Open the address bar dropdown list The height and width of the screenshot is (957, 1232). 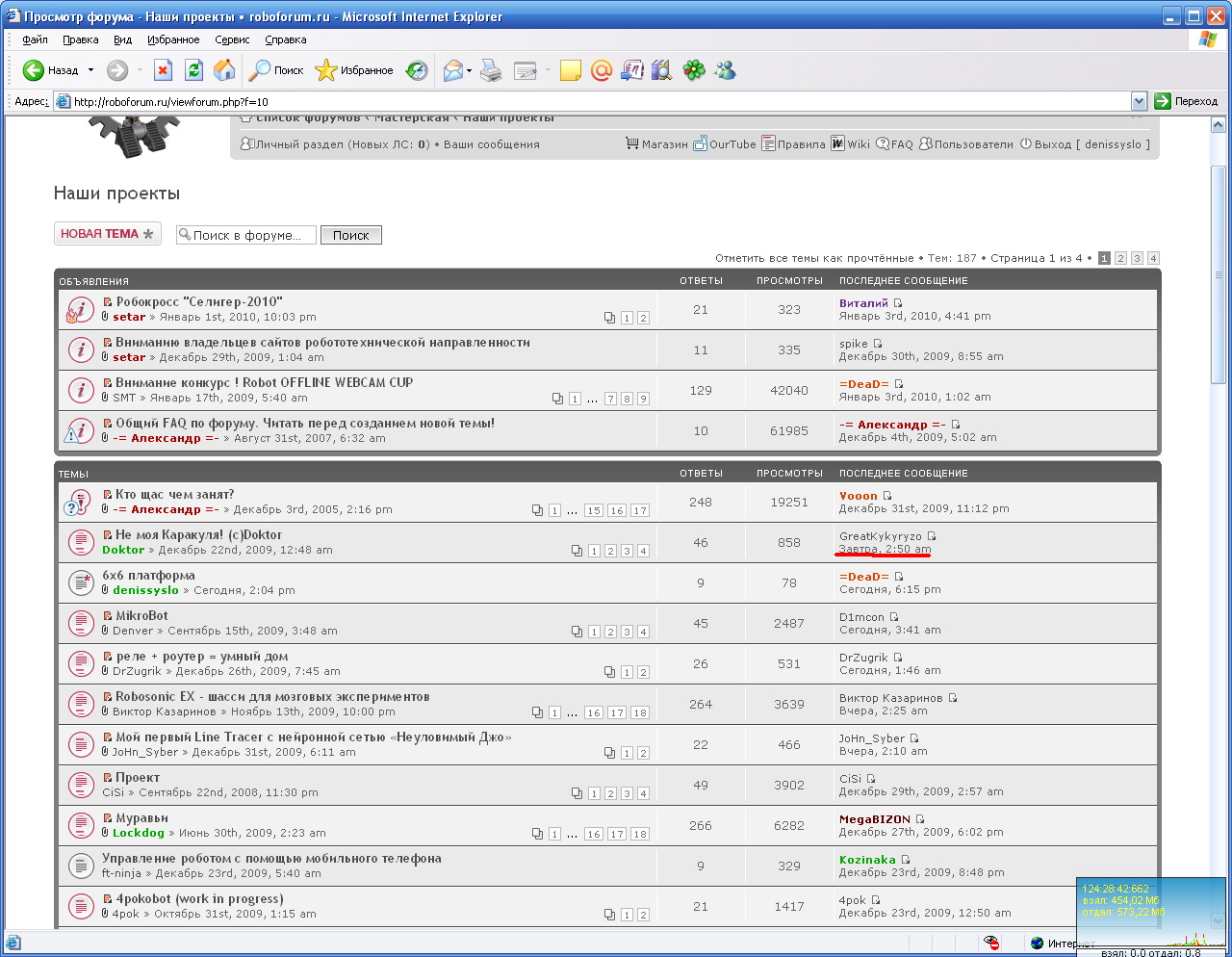(x=1139, y=101)
